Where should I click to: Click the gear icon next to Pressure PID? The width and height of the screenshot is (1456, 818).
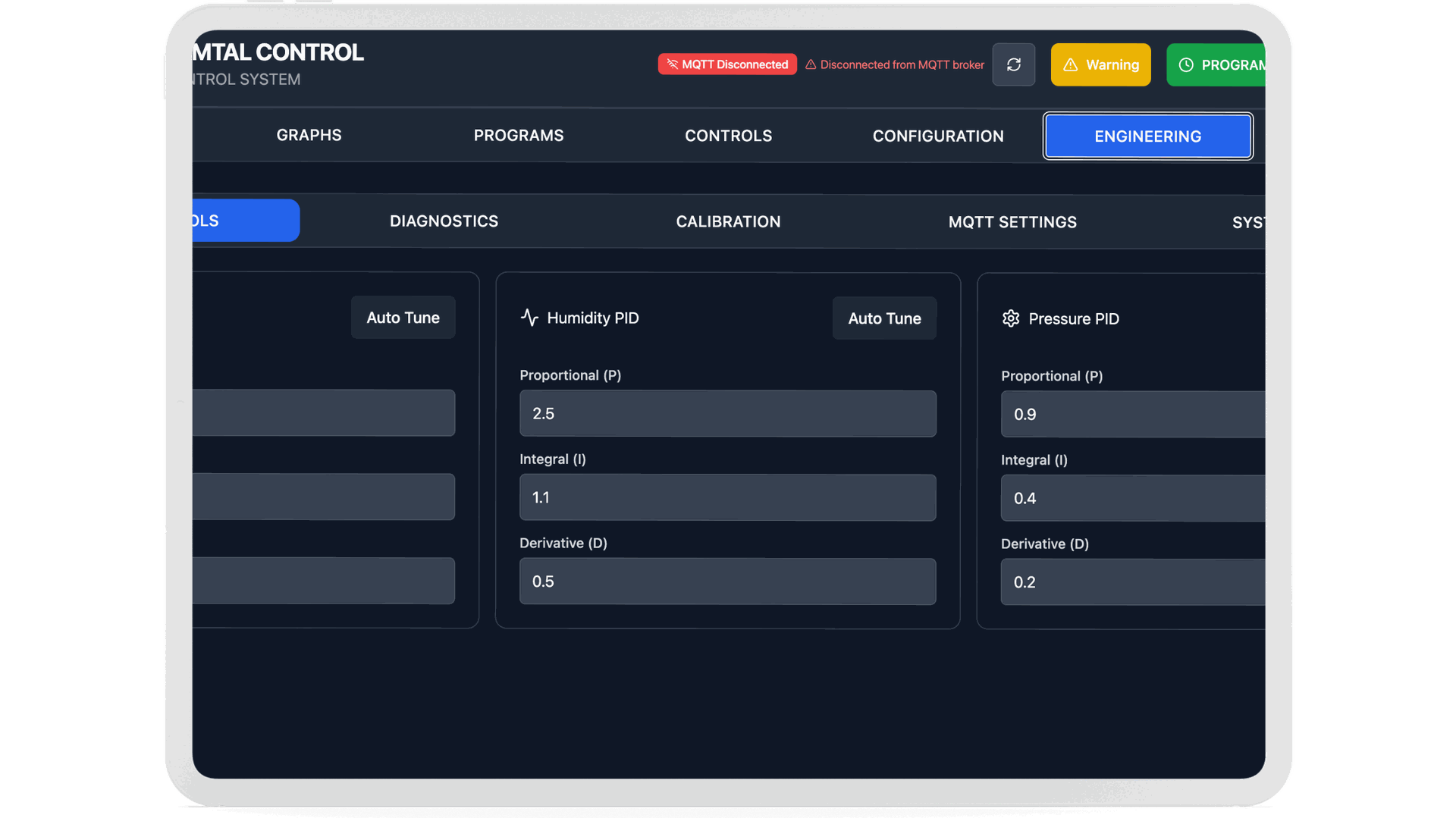click(1011, 318)
